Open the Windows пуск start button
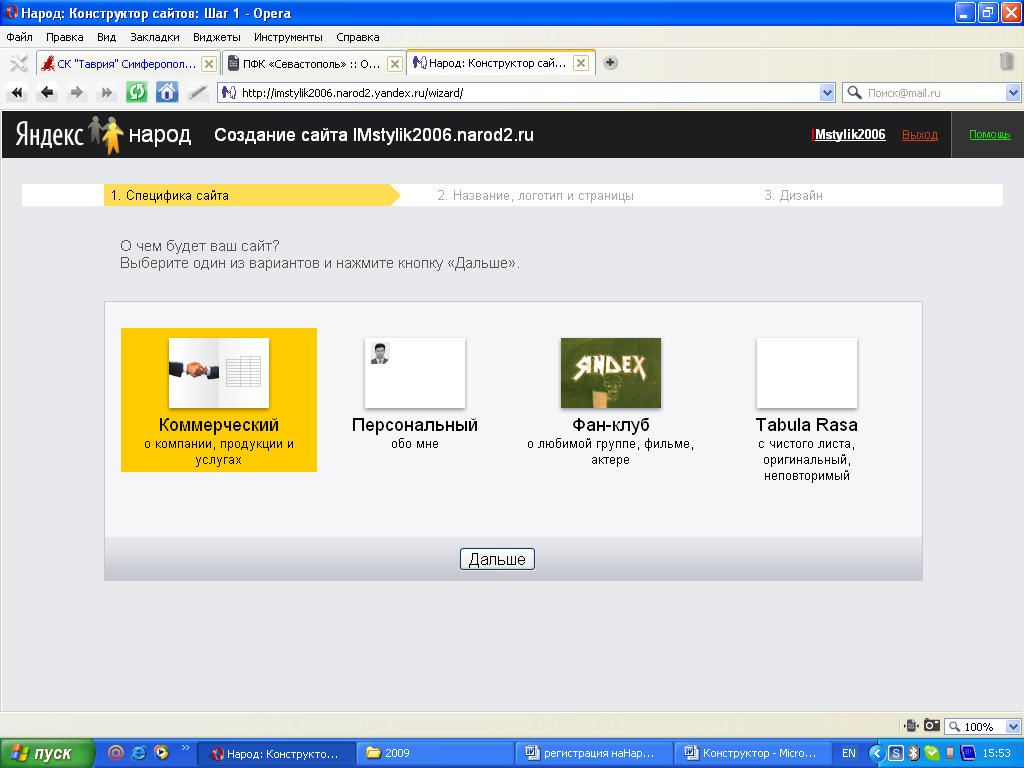 pos(47,753)
